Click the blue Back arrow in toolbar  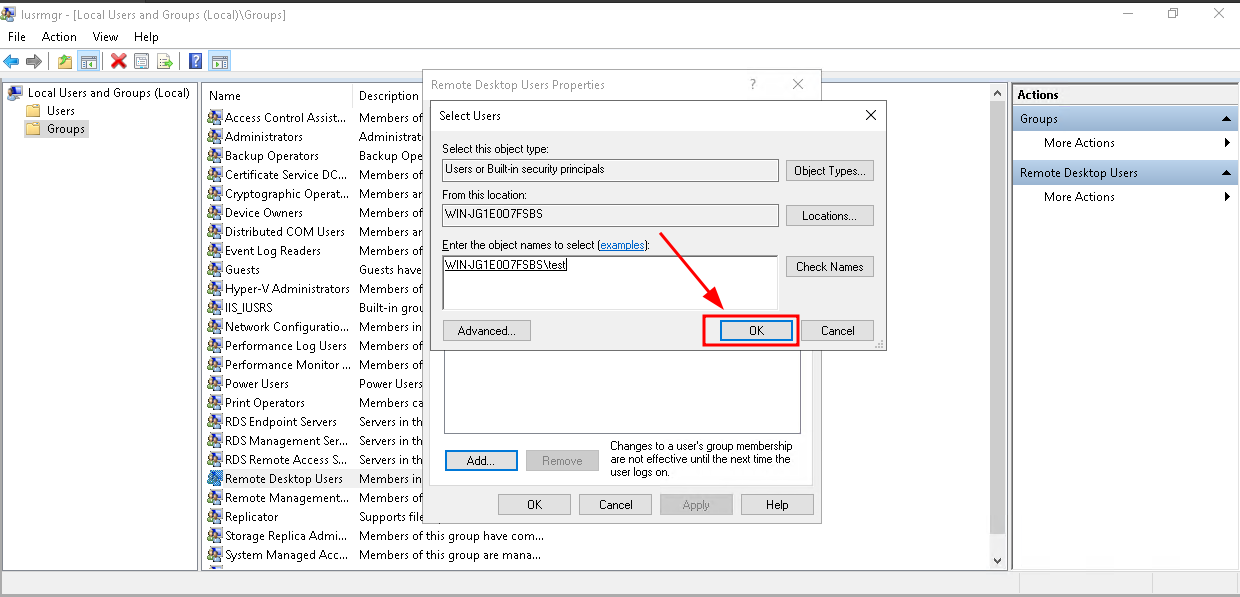pos(11,62)
